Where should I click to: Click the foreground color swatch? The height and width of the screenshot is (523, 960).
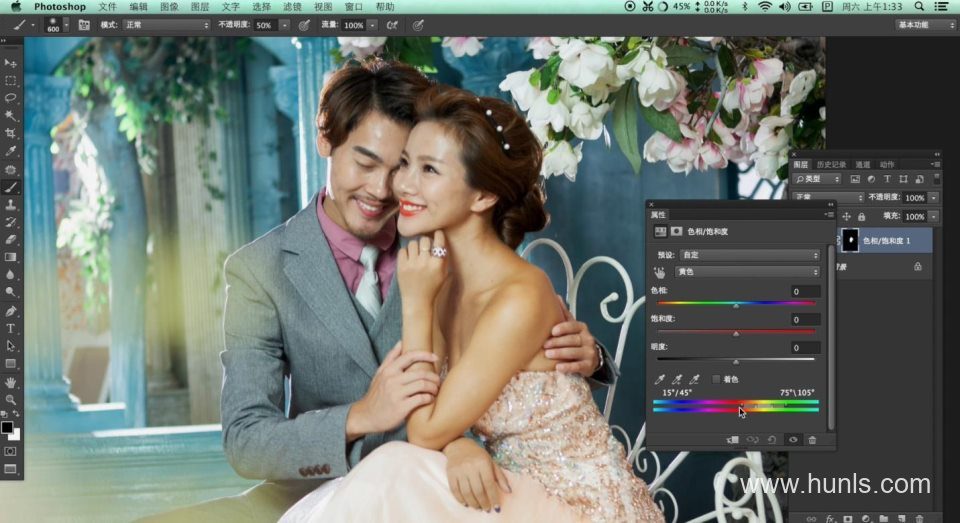[x=7, y=427]
